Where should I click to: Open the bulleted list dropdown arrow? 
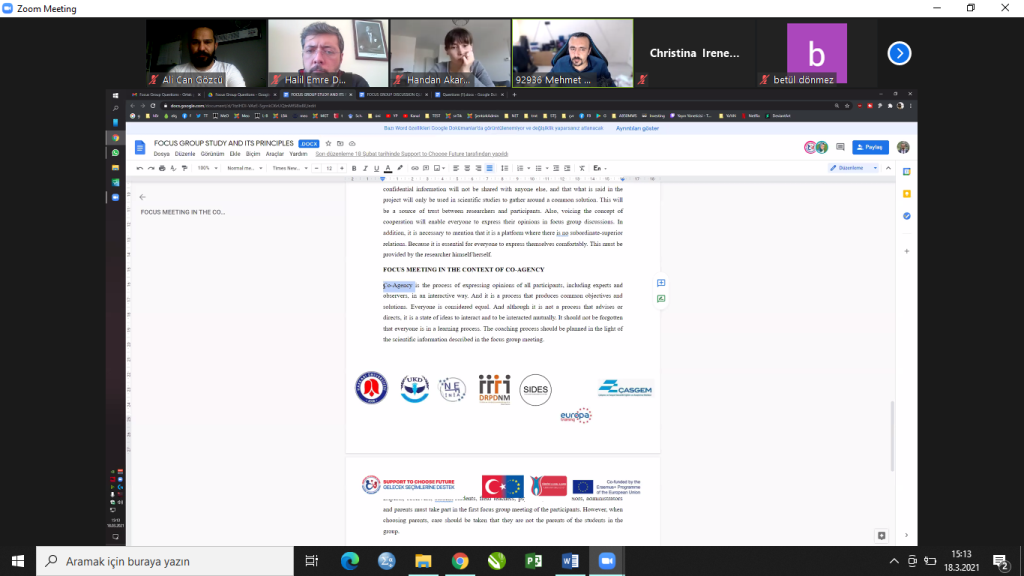(547, 168)
